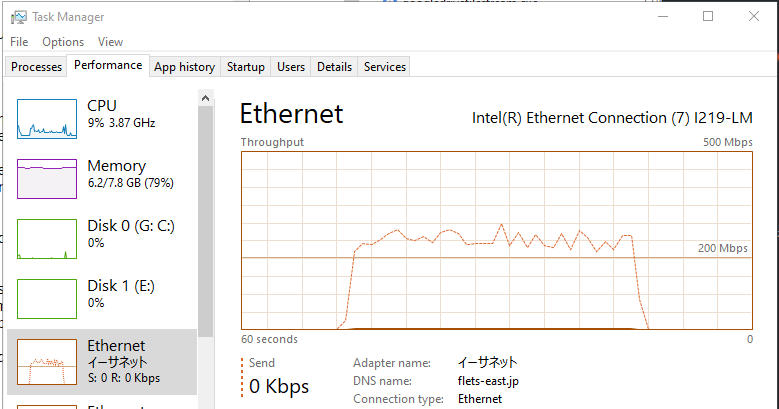
Task: Switch to the App history tab
Action: click(x=184, y=67)
